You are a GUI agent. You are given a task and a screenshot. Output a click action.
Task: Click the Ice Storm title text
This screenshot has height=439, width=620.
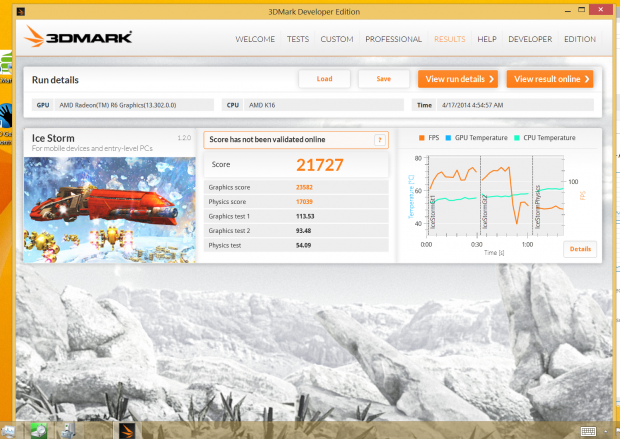53,138
